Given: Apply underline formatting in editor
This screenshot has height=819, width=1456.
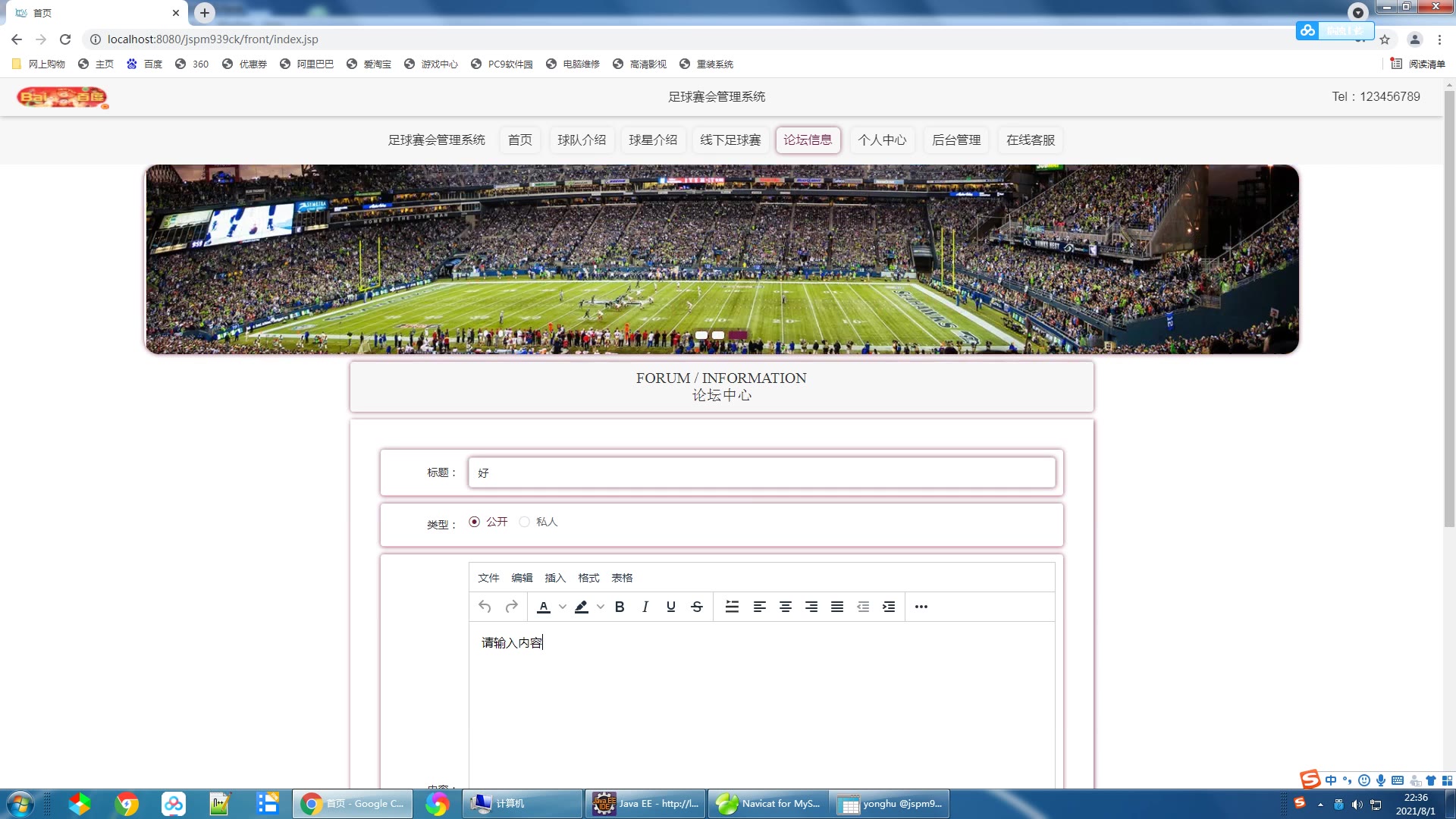Looking at the screenshot, I should click(671, 607).
